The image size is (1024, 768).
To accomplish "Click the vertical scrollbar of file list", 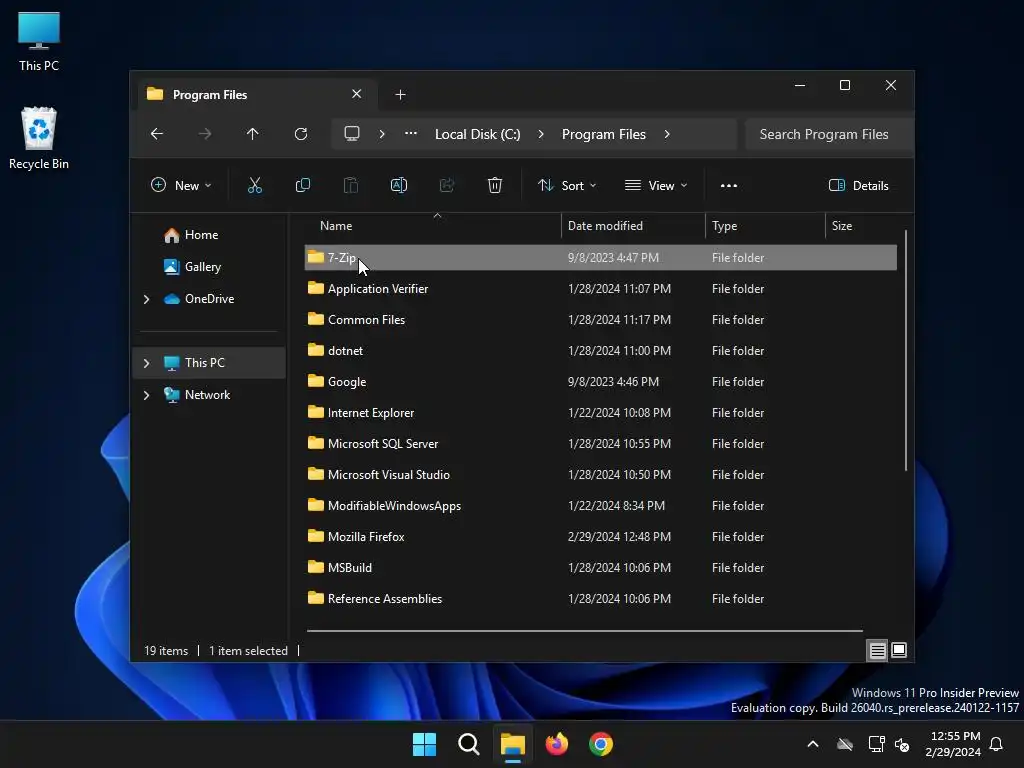I will [x=906, y=350].
